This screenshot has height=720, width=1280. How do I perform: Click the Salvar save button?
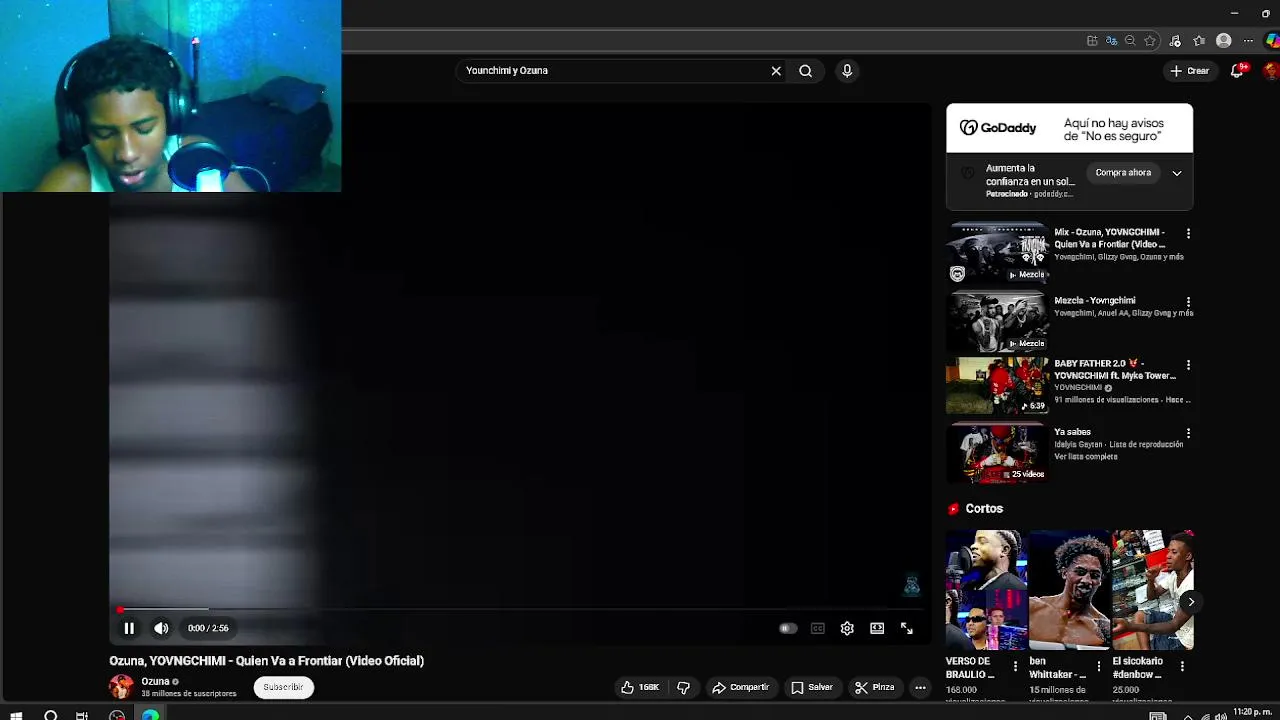812,687
